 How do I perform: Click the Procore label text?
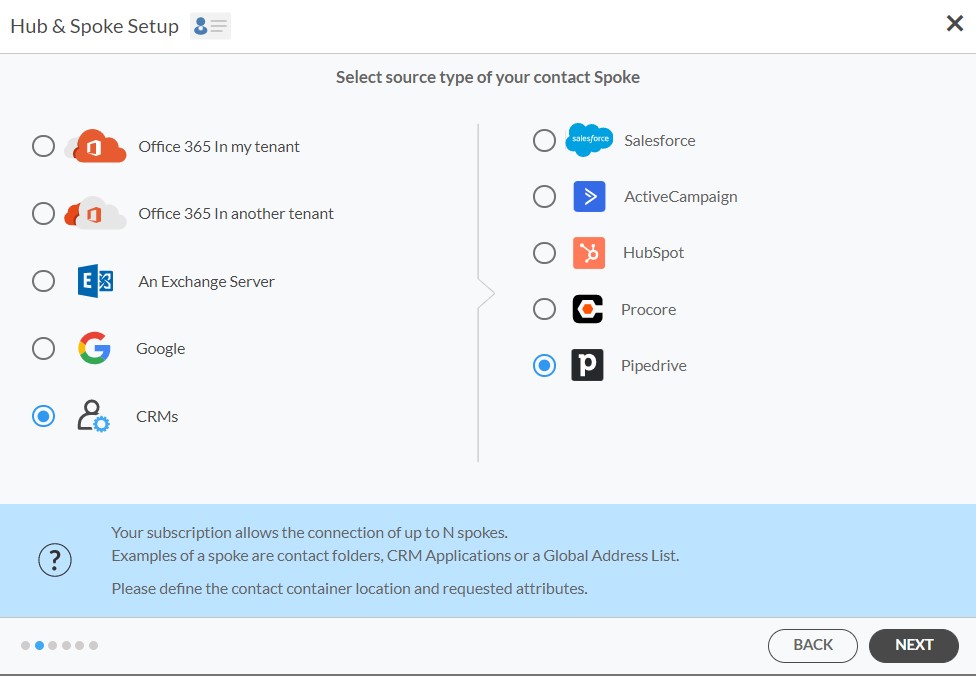pyautogui.click(x=649, y=309)
